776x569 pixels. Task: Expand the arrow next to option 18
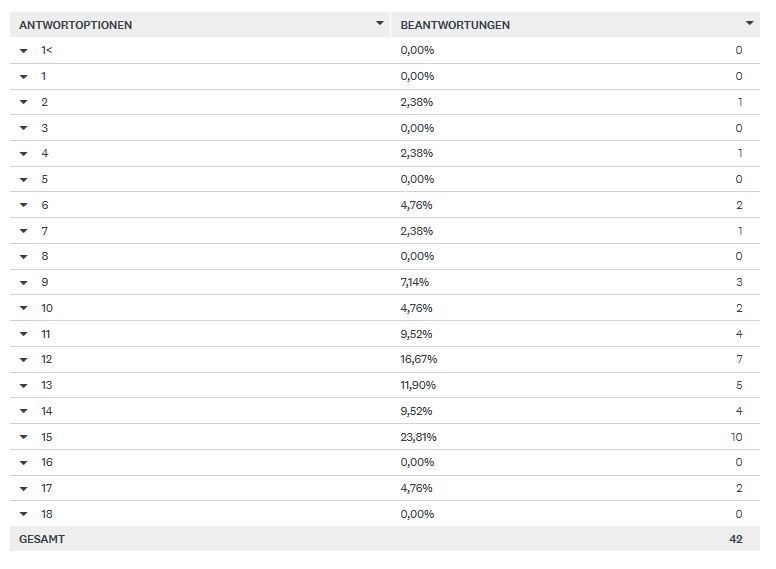coord(23,514)
